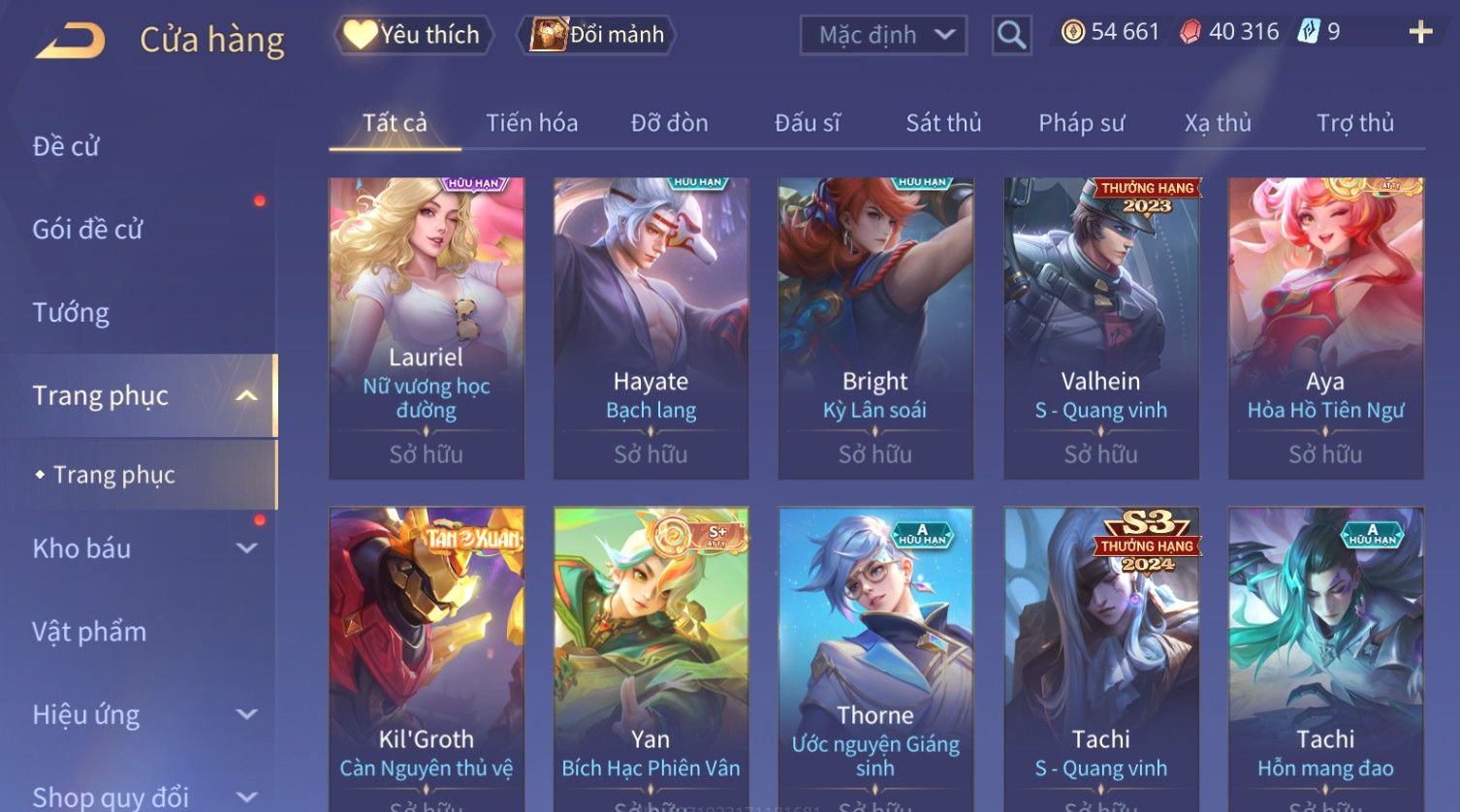Switch to the Pháp sư tab
Screen dimensions: 1460x812
click(x=1081, y=123)
